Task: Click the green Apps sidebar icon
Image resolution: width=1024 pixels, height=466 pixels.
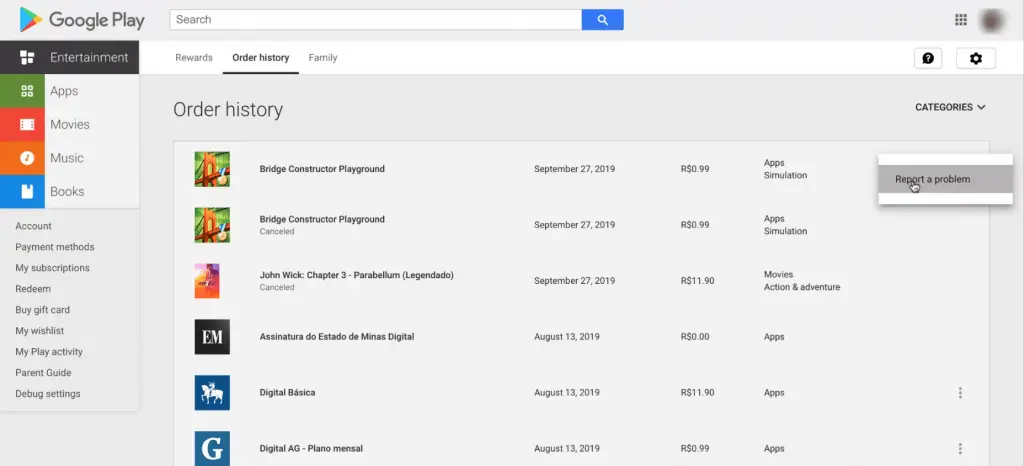Action: click(x=27, y=91)
